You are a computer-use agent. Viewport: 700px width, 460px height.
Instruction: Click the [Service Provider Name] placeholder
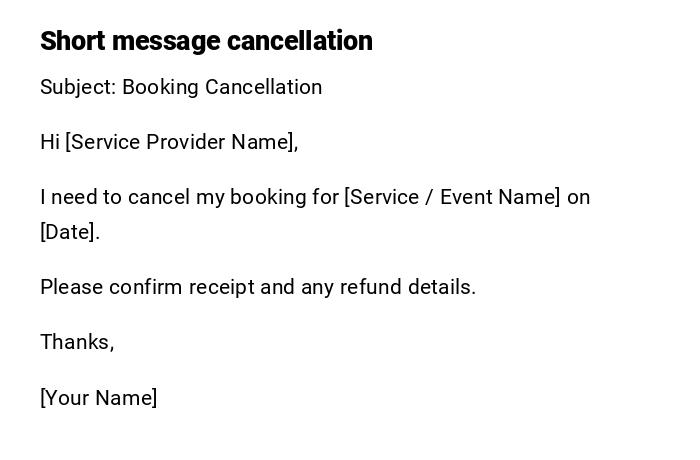pos(181,142)
